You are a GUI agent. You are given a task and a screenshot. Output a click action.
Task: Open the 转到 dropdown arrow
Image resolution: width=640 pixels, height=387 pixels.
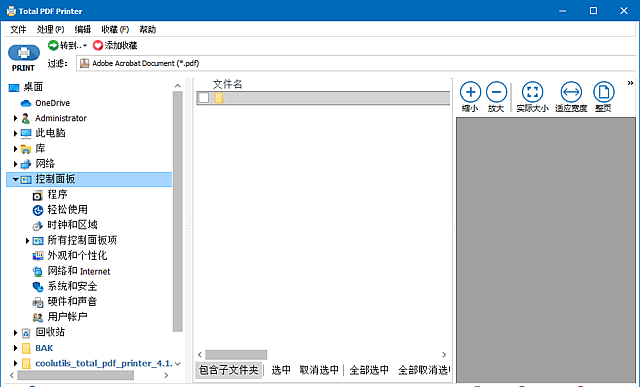point(85,46)
